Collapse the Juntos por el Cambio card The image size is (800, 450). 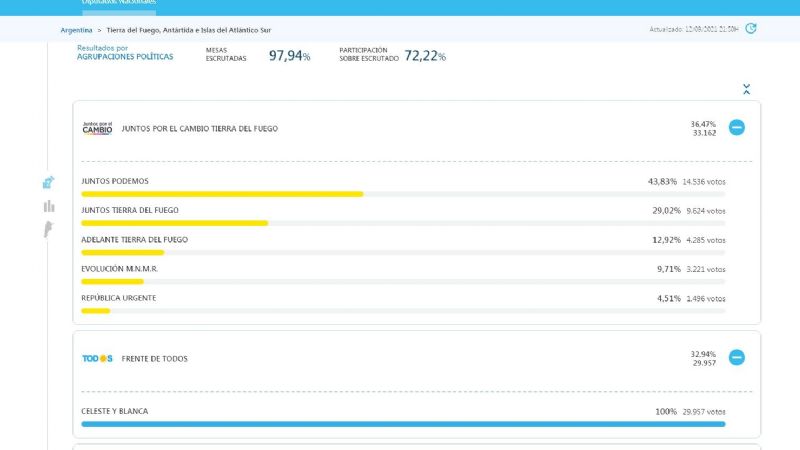click(x=736, y=127)
